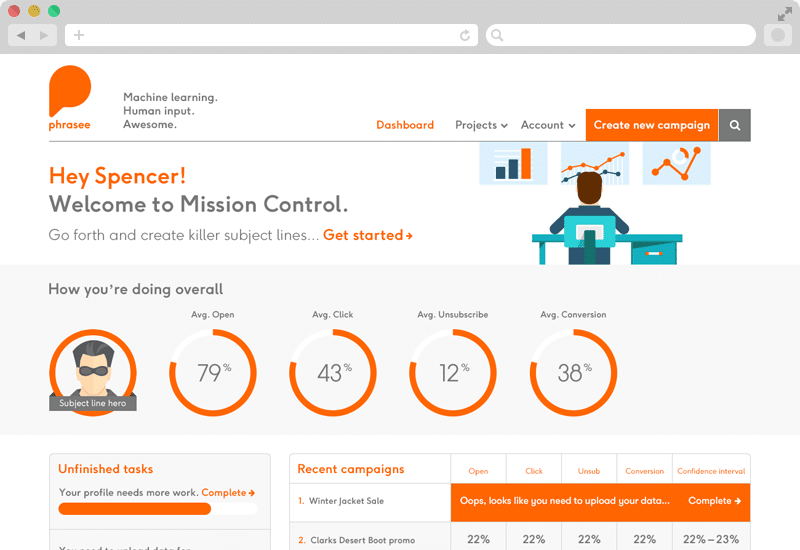
Task: Follow the Get started link
Action: click(367, 236)
